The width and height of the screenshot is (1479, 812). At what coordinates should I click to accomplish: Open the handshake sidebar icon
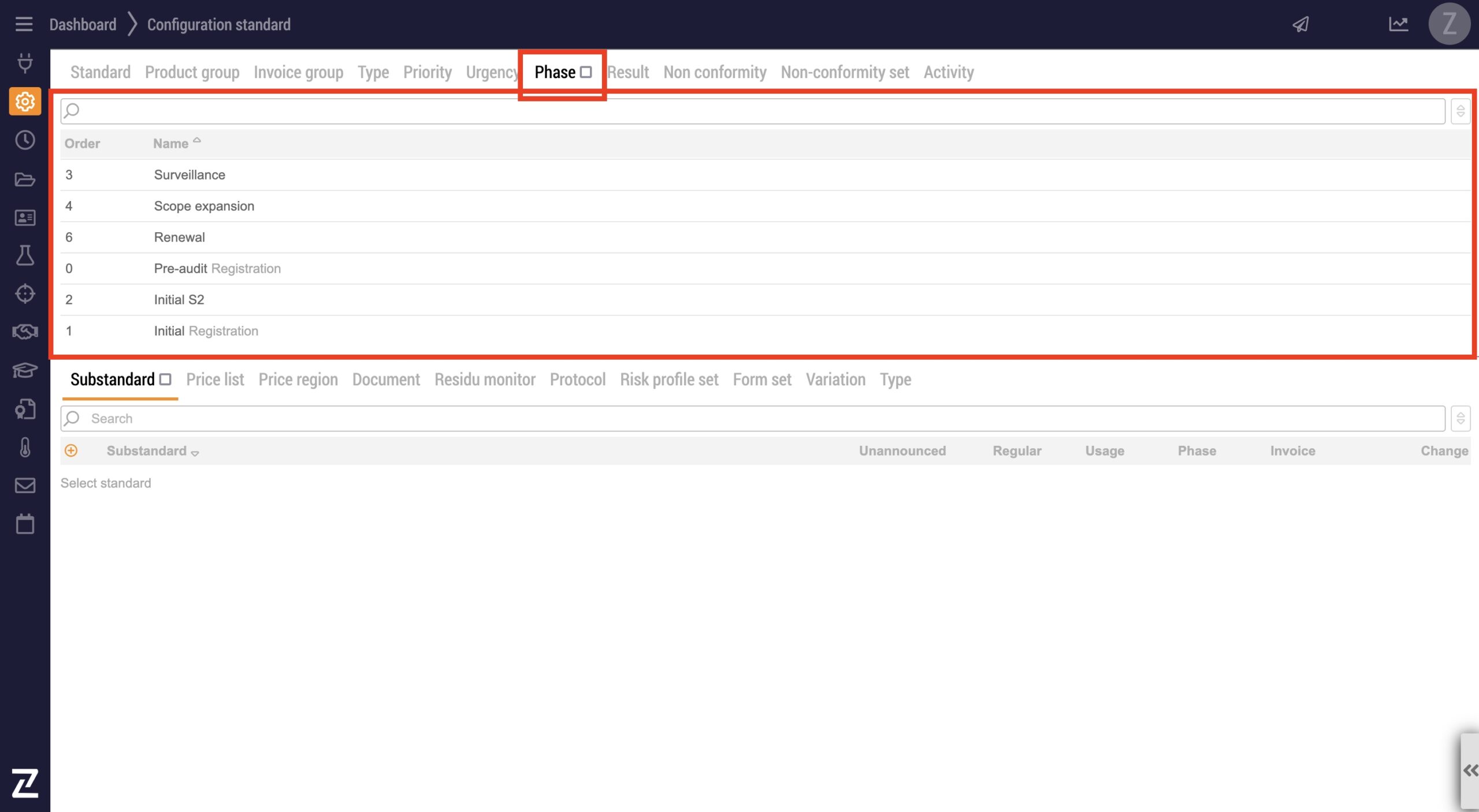(25, 332)
